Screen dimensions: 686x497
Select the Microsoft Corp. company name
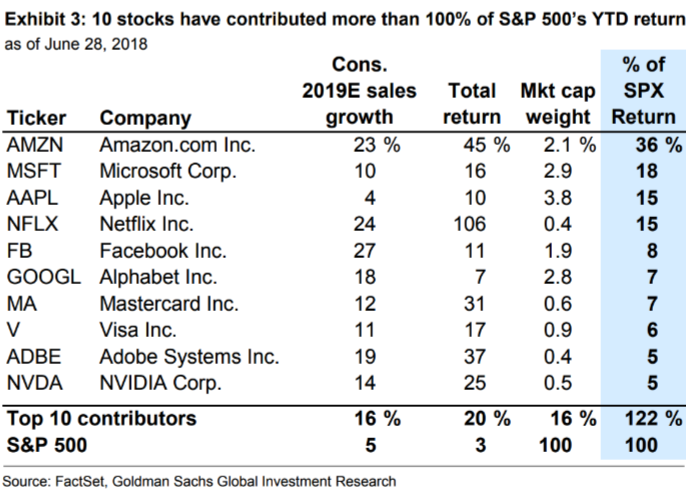tap(168, 171)
